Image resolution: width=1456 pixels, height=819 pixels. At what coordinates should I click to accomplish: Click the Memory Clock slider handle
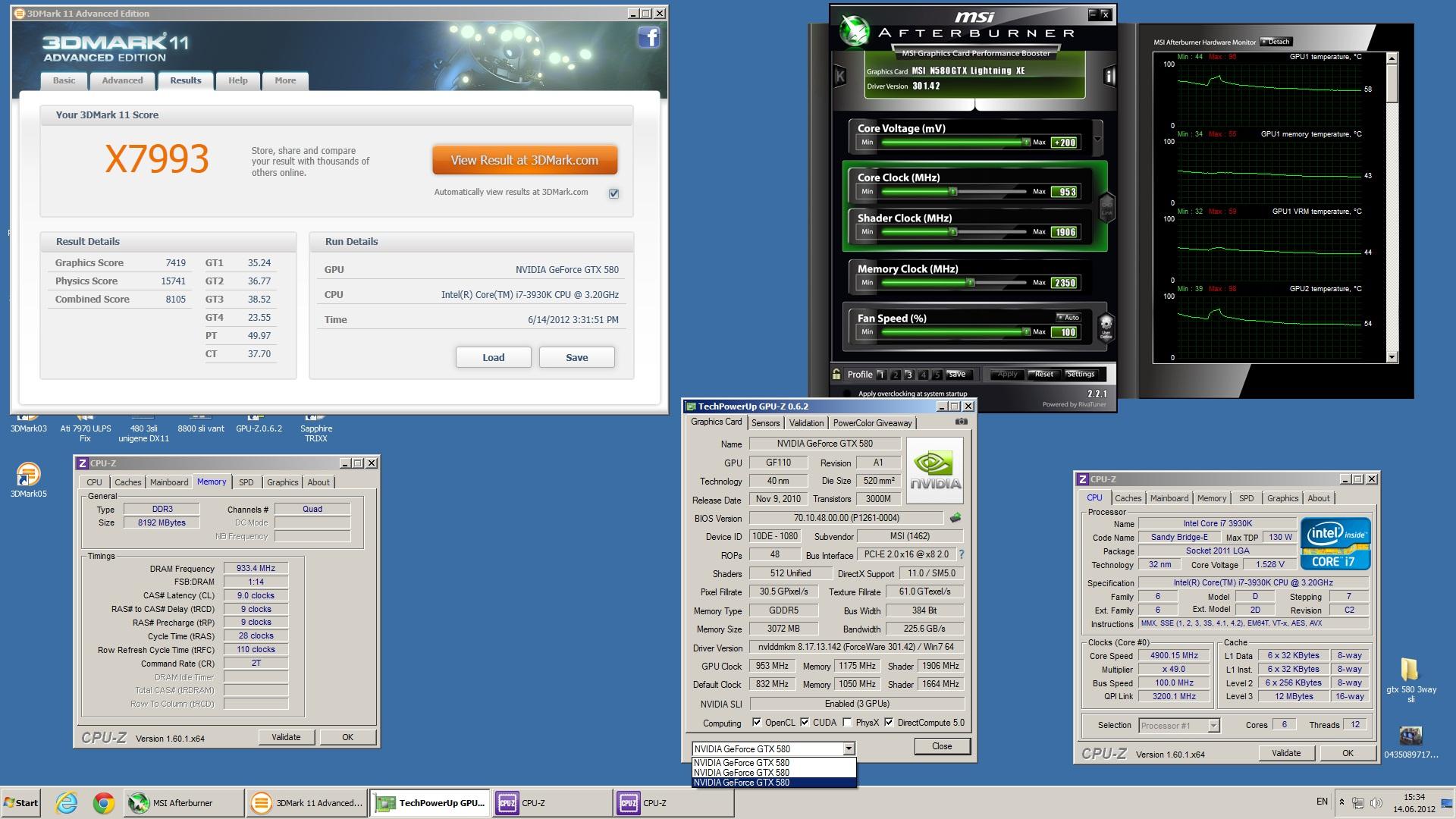(x=970, y=283)
